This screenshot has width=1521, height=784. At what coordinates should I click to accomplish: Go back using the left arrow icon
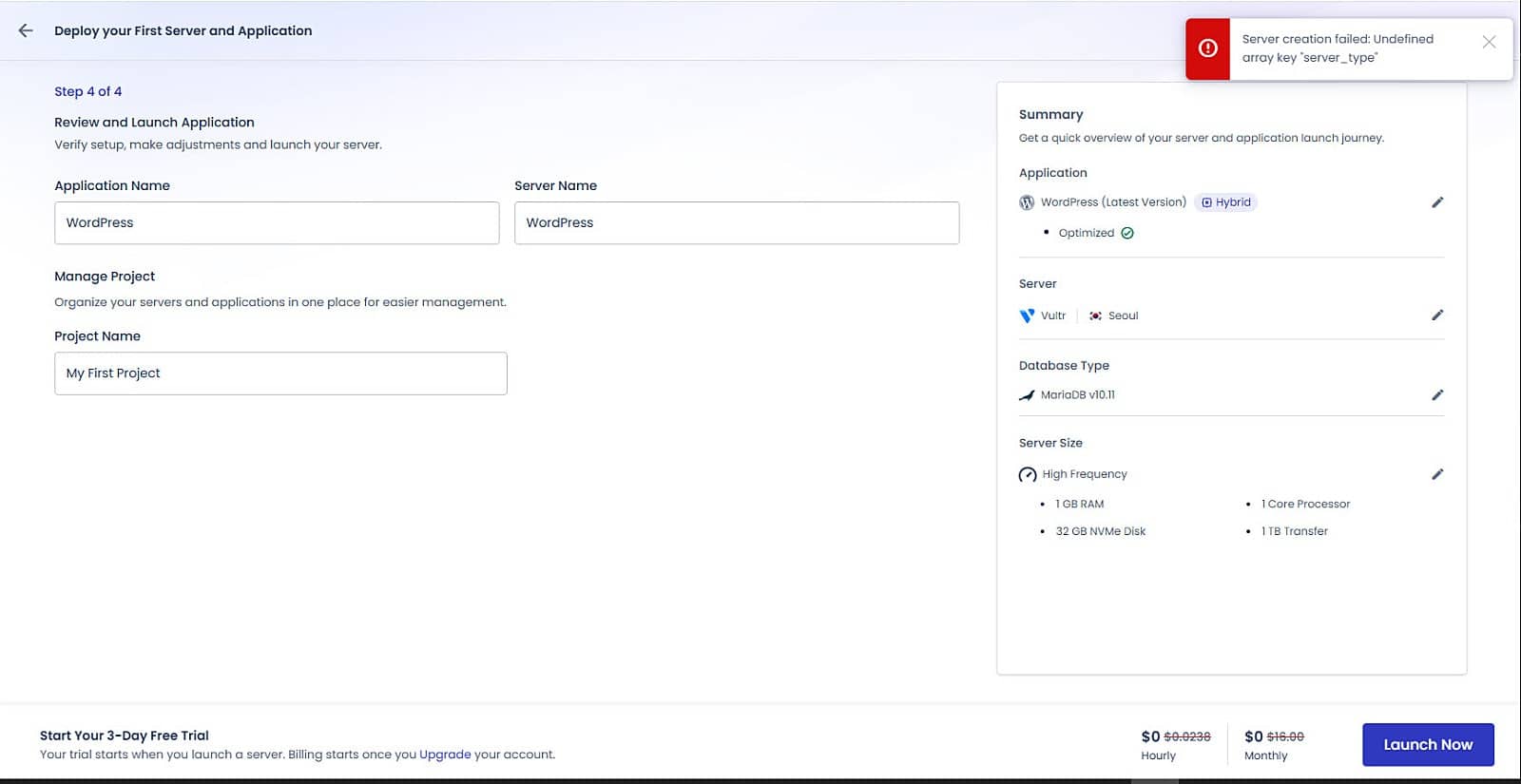tap(26, 30)
